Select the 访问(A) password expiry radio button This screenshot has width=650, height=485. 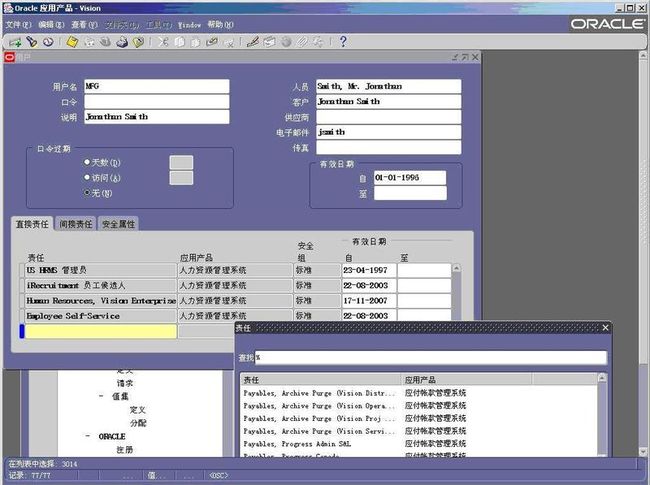(87, 177)
